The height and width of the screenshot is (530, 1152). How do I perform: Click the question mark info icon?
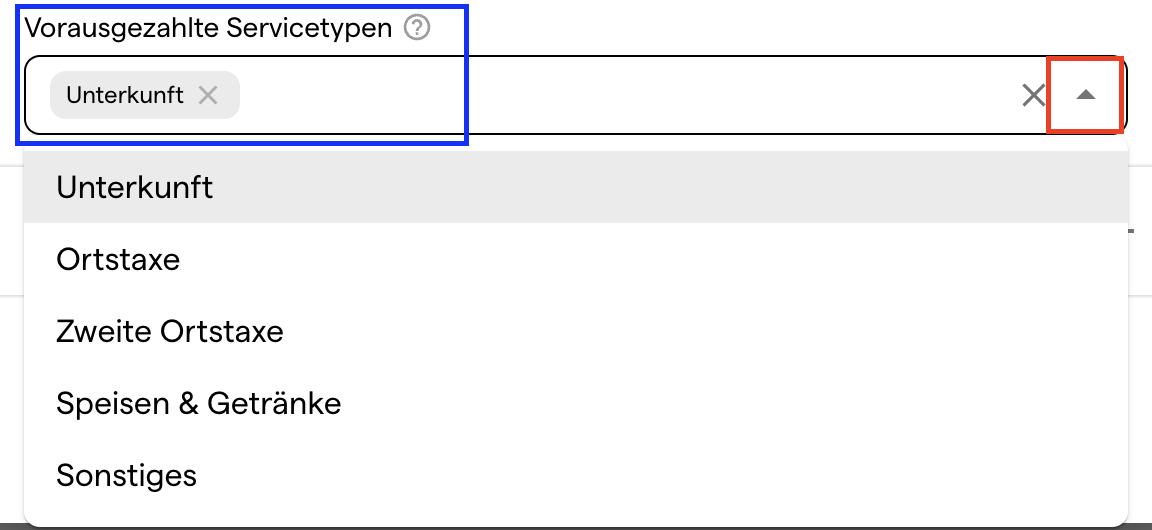tap(417, 28)
